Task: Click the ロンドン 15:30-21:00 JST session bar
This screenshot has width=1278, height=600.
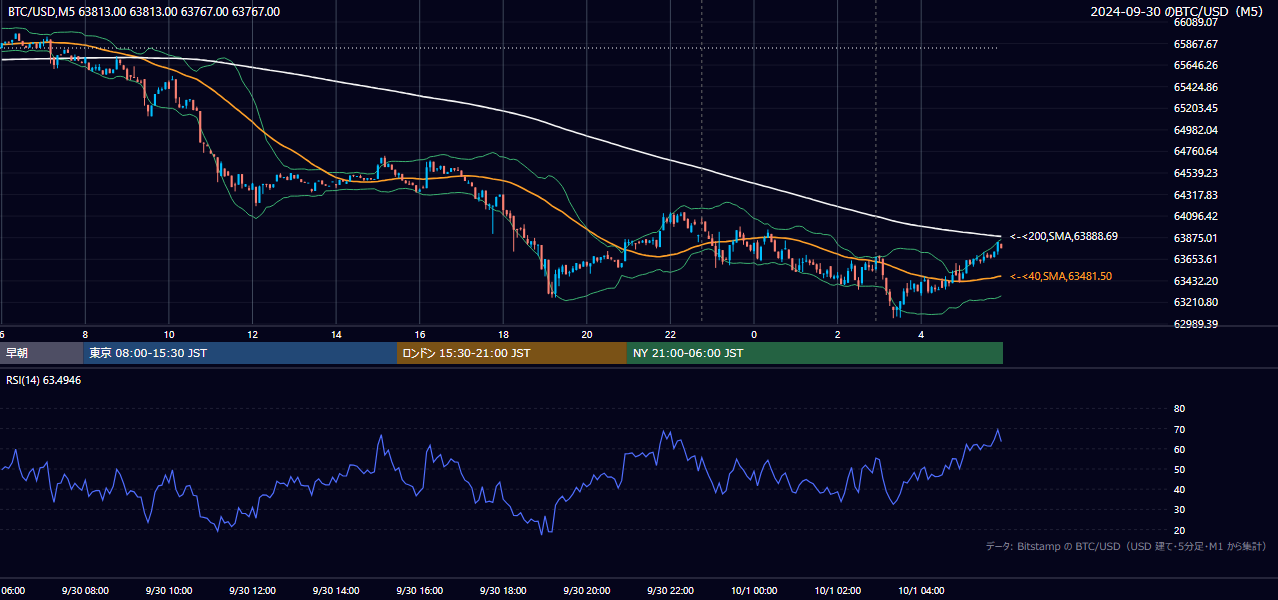Action: (x=512, y=353)
